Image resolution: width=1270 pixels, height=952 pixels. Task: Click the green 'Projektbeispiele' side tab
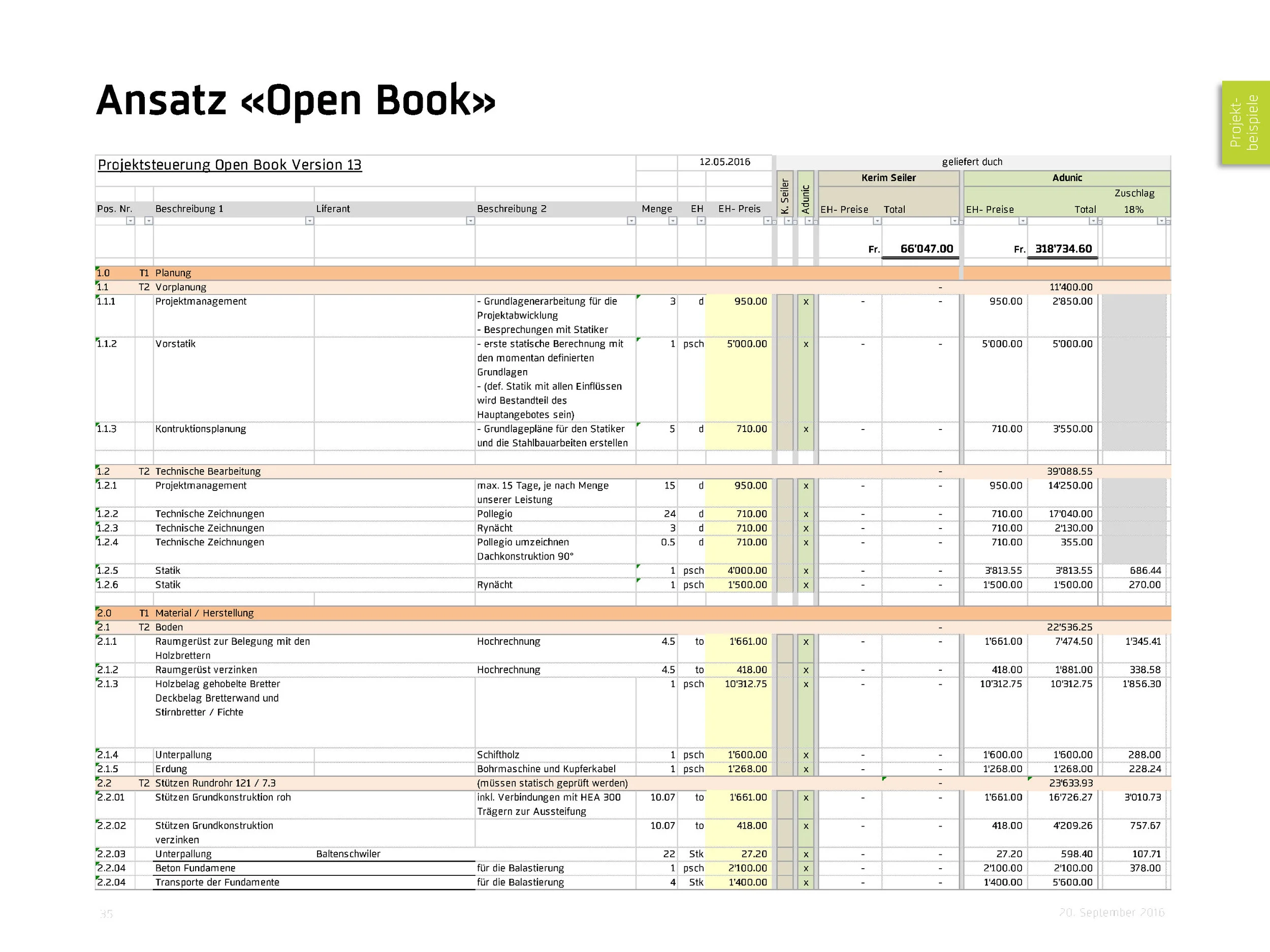[1245, 123]
